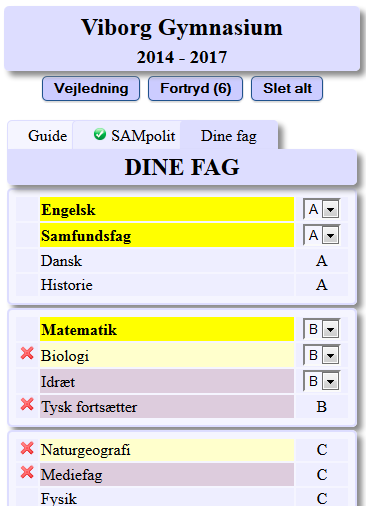Open the Vejledning button

[91, 89]
